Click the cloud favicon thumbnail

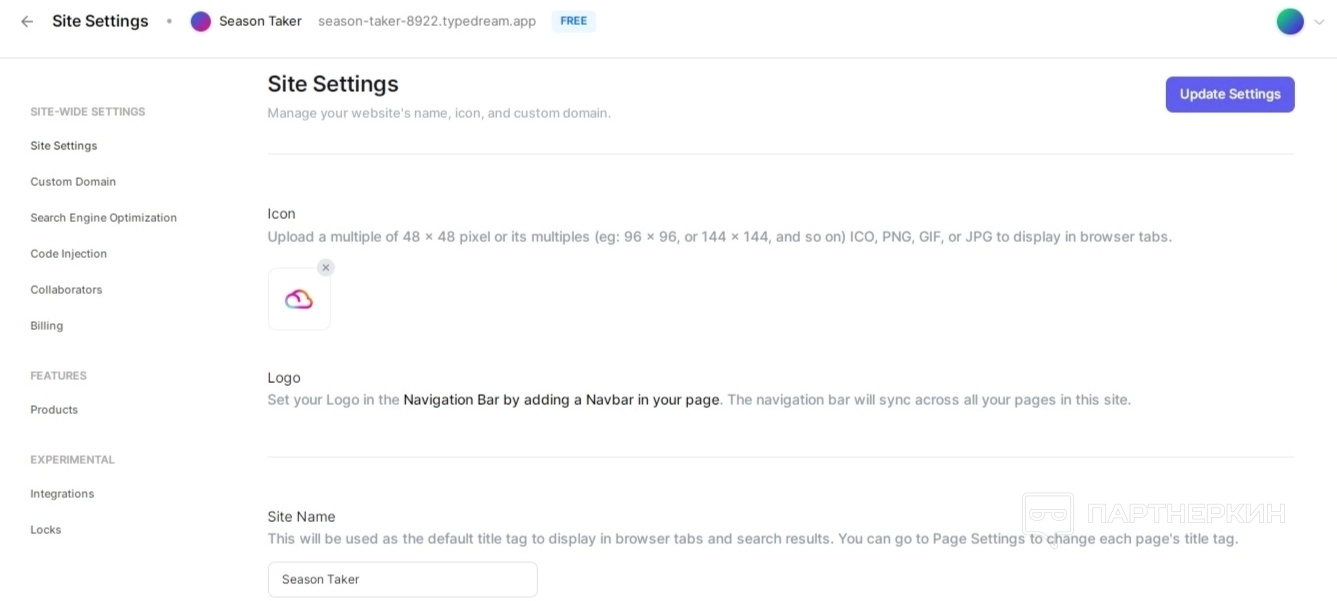pos(299,299)
